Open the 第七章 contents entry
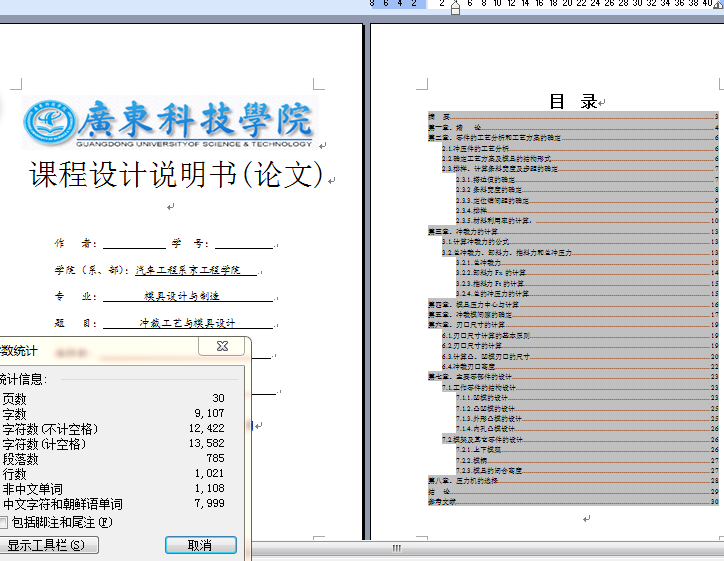 point(573,377)
